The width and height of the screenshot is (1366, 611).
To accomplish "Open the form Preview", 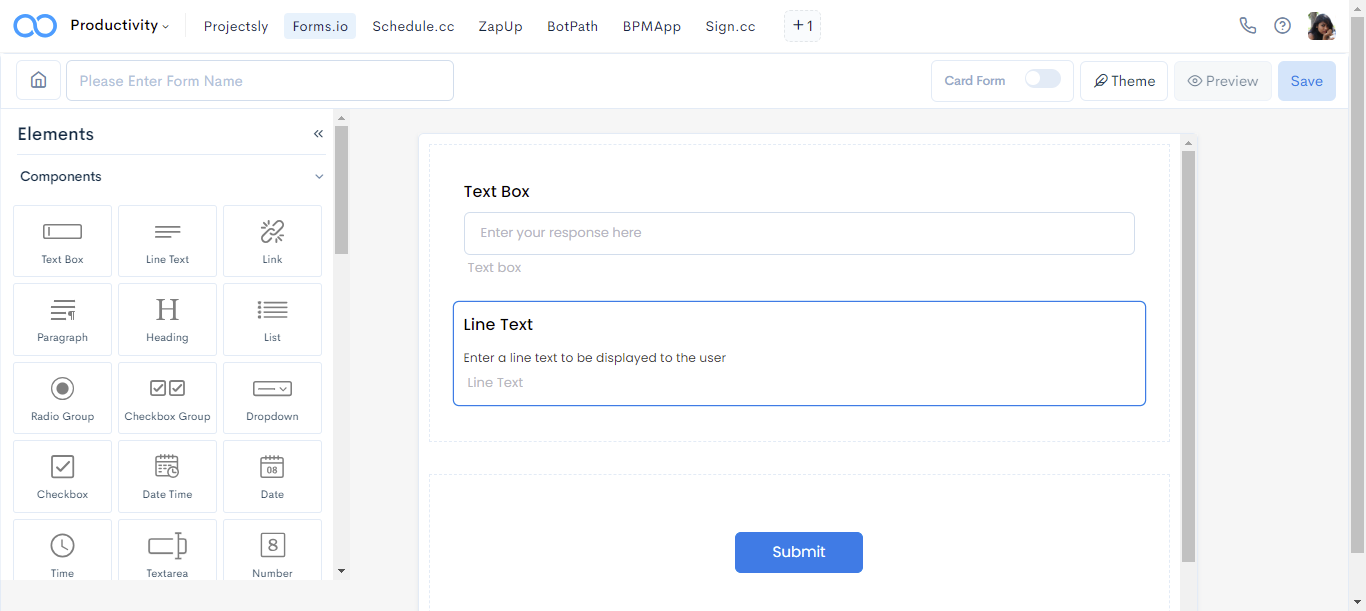I will [1222, 80].
